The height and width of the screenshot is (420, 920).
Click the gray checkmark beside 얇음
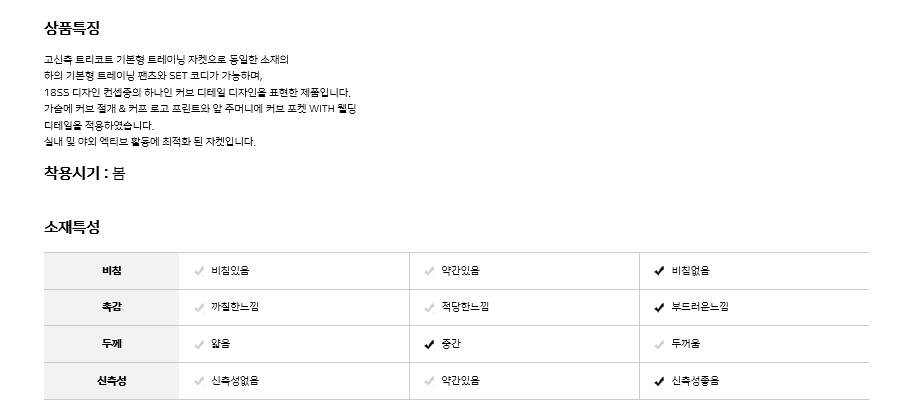click(x=199, y=344)
